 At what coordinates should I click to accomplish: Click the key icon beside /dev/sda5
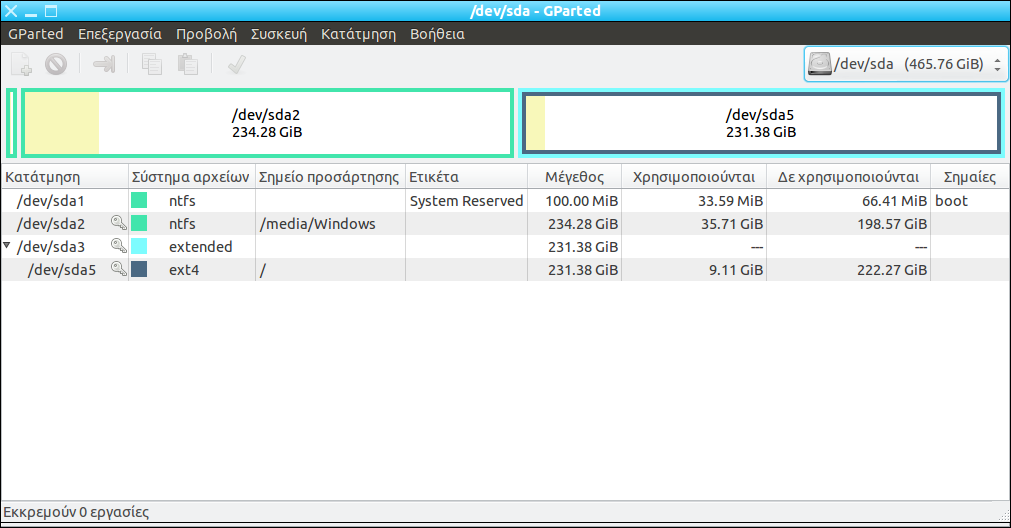click(119, 269)
